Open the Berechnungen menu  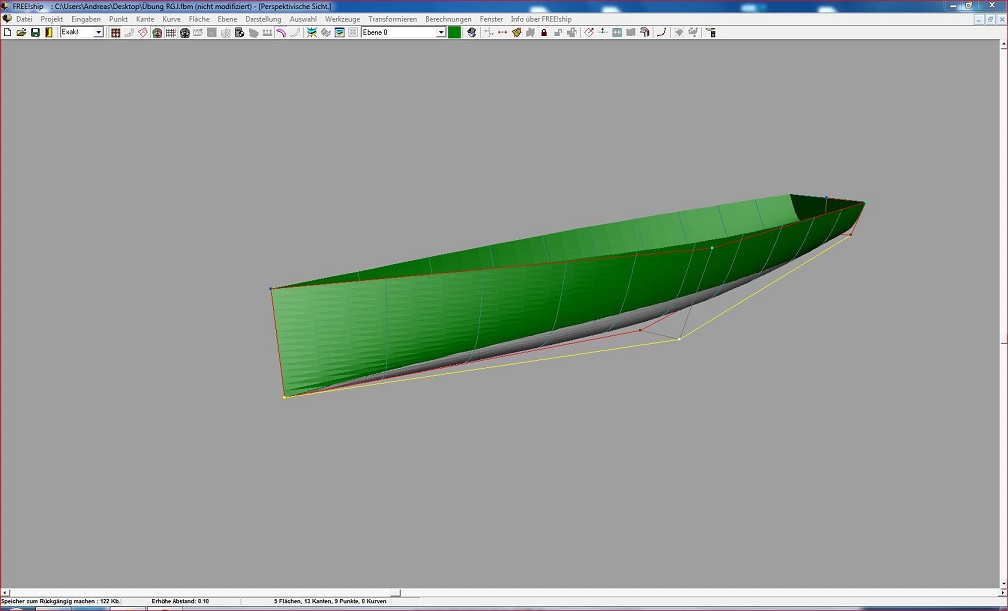coord(448,19)
